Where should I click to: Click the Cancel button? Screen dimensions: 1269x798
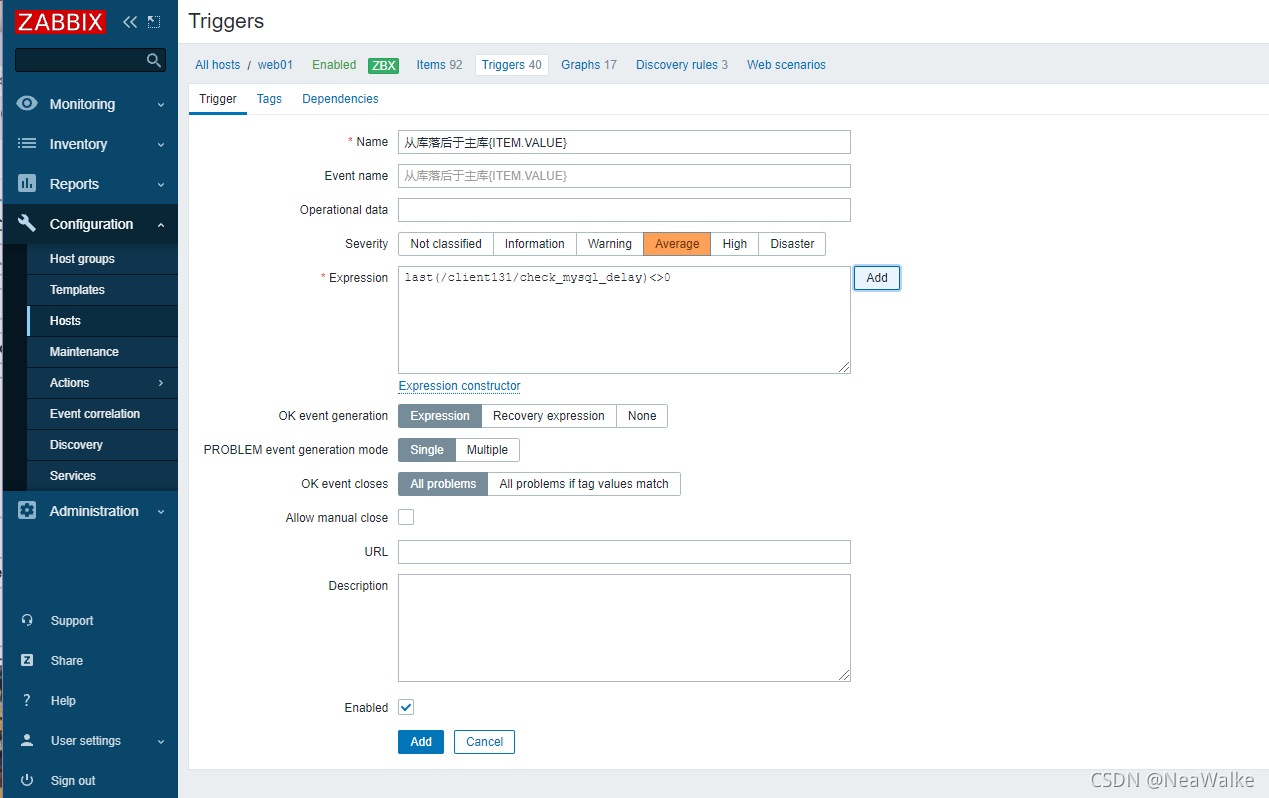484,742
